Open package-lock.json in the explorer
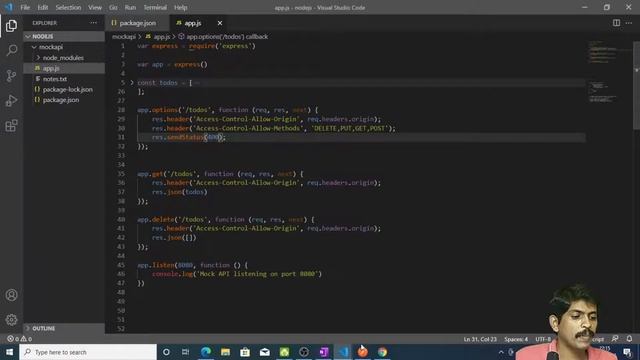Viewport: 640px width, 360px height. click(64, 89)
